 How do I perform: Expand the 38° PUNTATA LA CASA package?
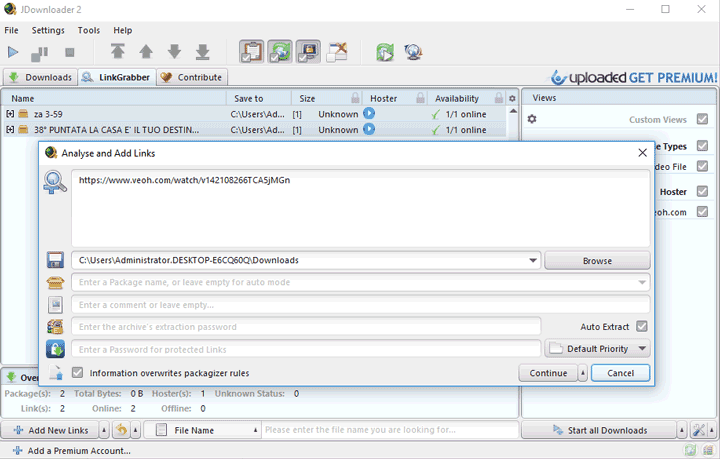pos(10,129)
